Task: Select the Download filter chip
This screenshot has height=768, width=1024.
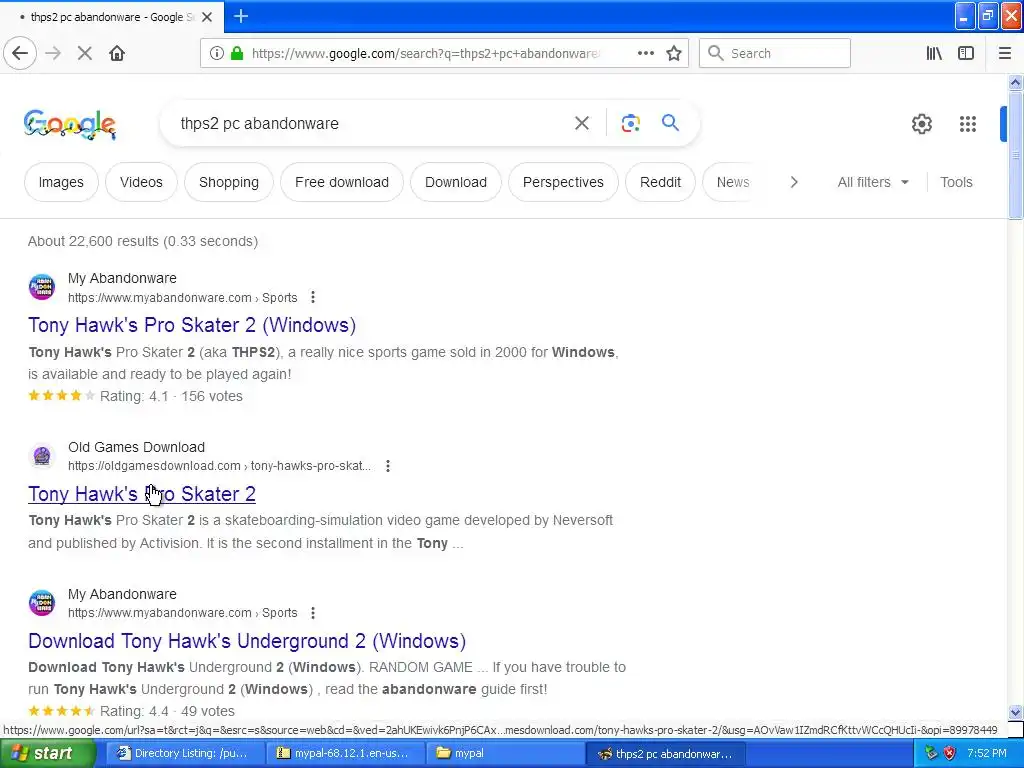Action: coord(456,182)
